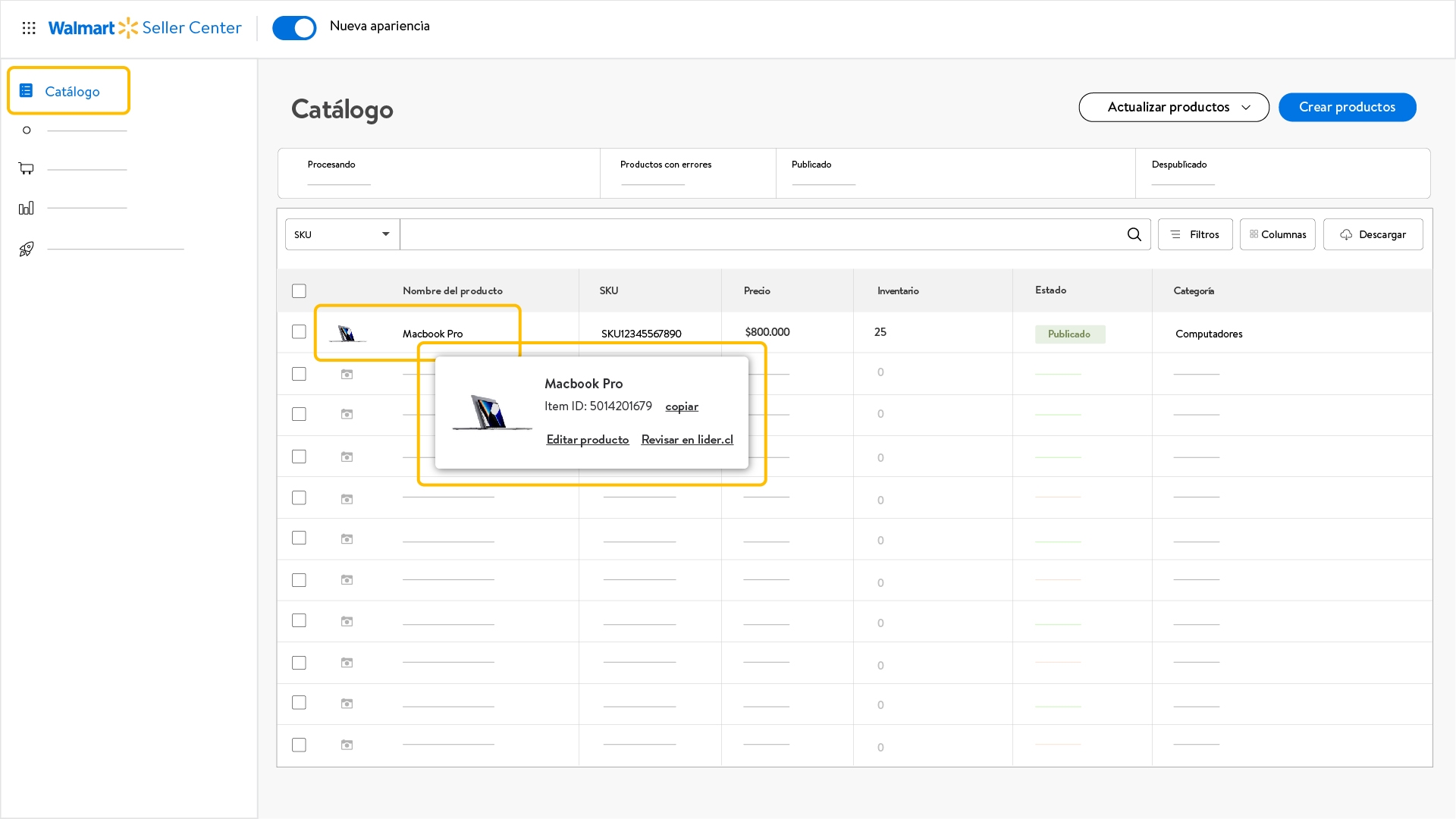
Task: Check the Macbook Pro row checkbox
Action: coord(299,332)
